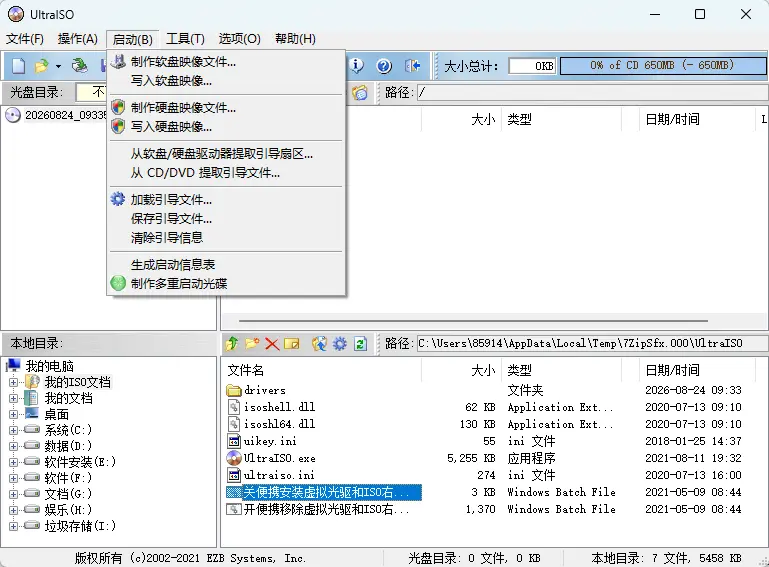Expand 系统(C:) drive node
Image resolution: width=769 pixels, height=567 pixels.
pyautogui.click(x=13, y=430)
